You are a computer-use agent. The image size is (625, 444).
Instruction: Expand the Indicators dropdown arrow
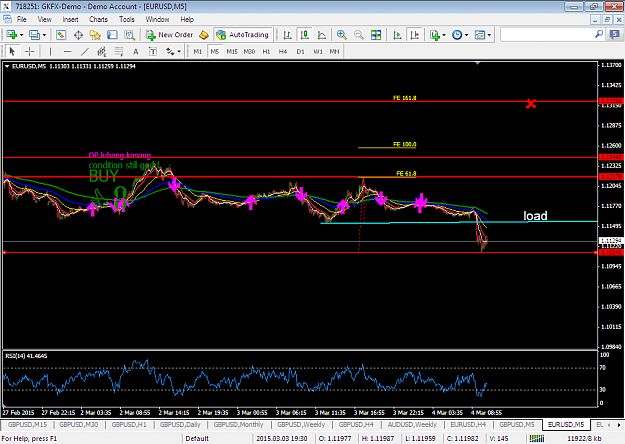[444, 35]
